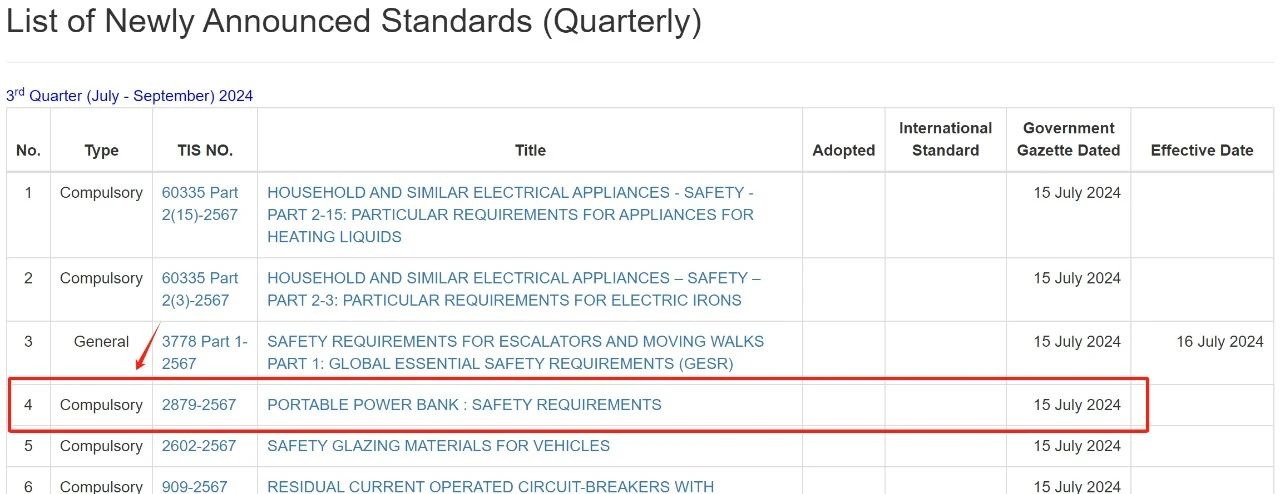The height and width of the screenshot is (494, 1280).
Task: Open heating liquids appliances standard title
Action: (x=510, y=214)
